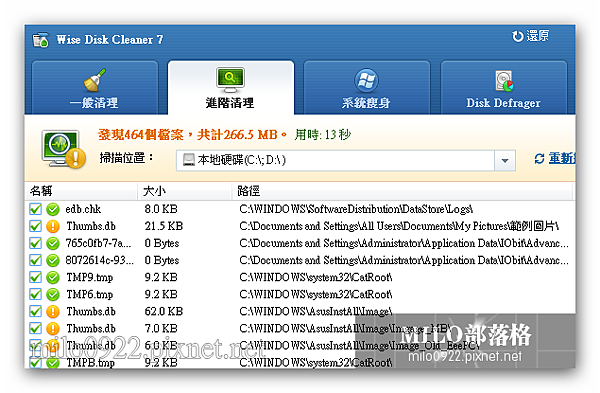Image resolution: width=600 pixels, height=393 pixels.
Task: Click the Wise Disk Cleaner app icon
Action: [41, 40]
